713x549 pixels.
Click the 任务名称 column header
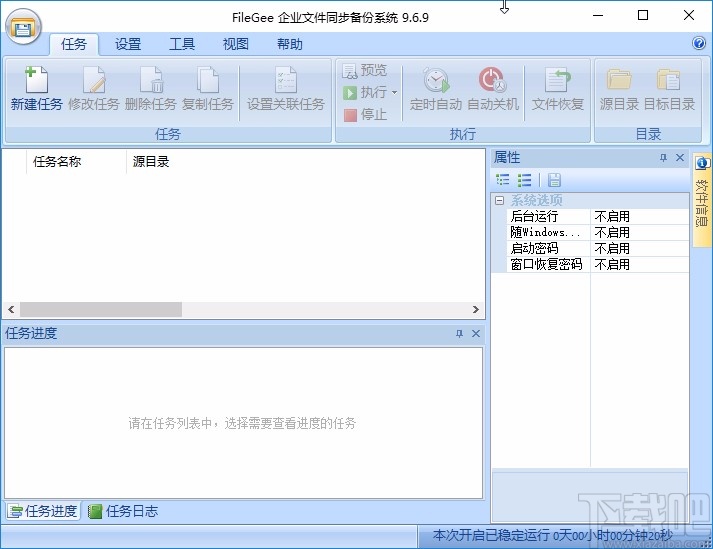pyautogui.click(x=76, y=161)
